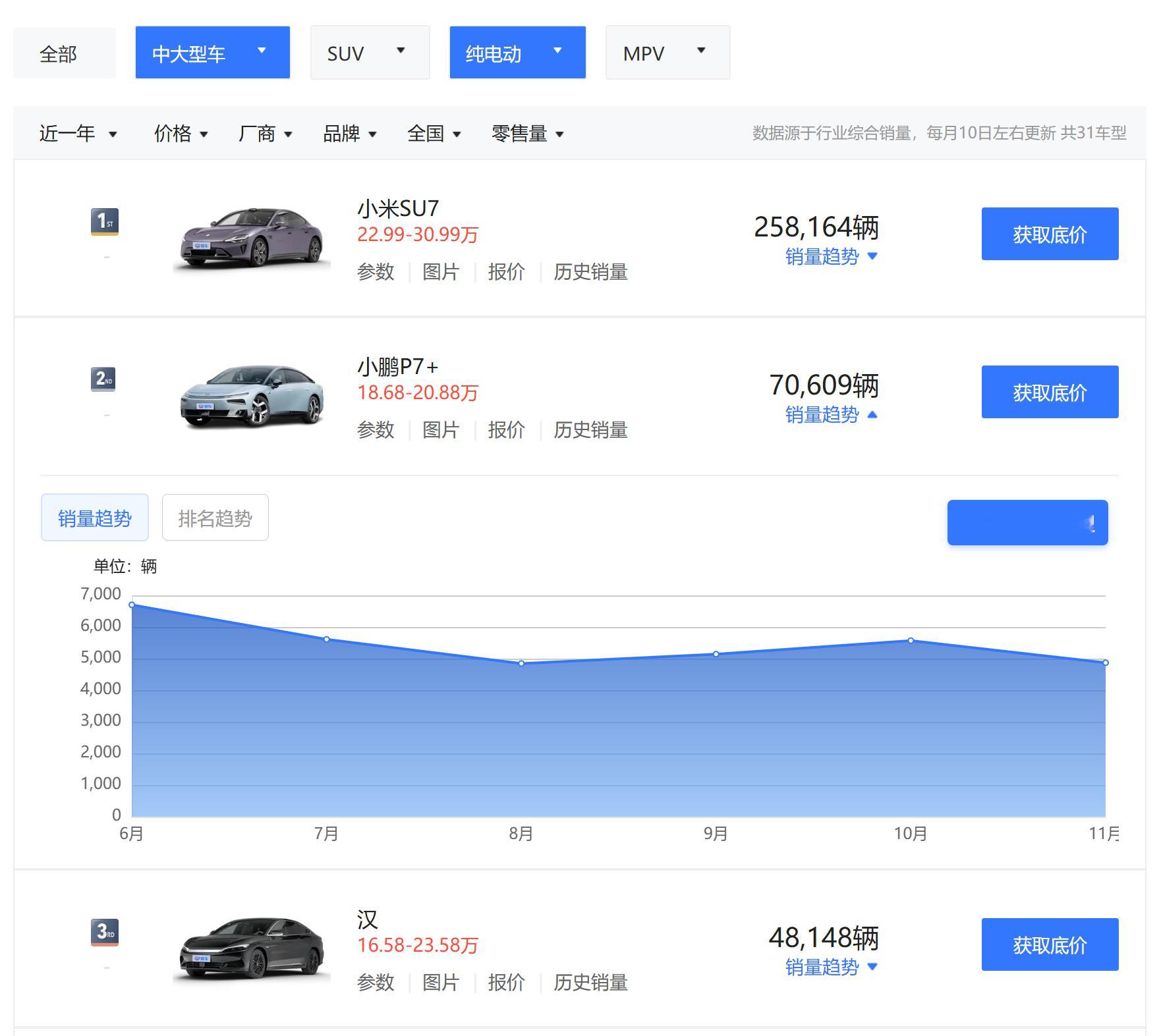
Task: Click the 10月 data point on chart
Action: pyautogui.click(x=911, y=640)
